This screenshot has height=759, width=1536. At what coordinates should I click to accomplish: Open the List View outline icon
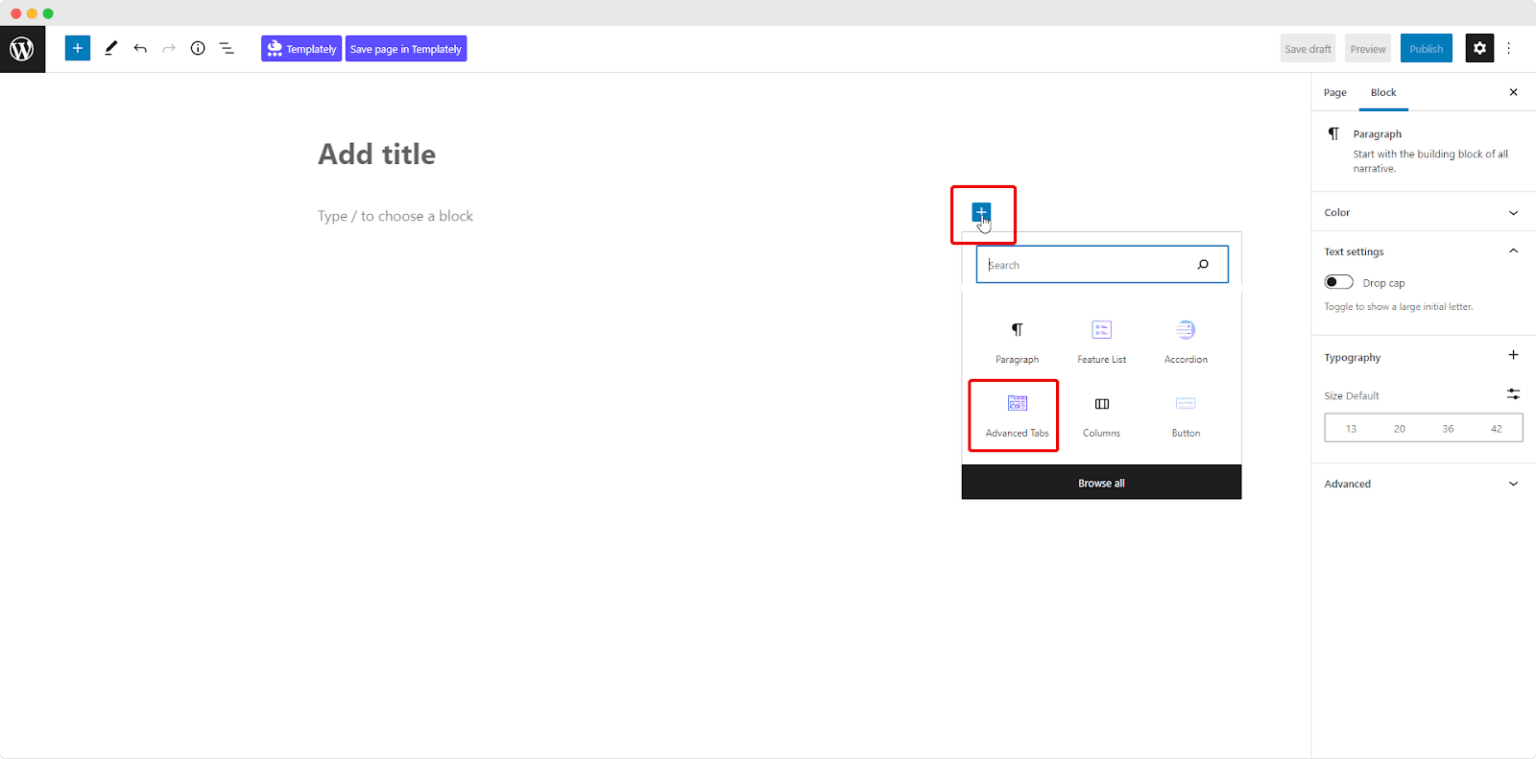(x=226, y=47)
